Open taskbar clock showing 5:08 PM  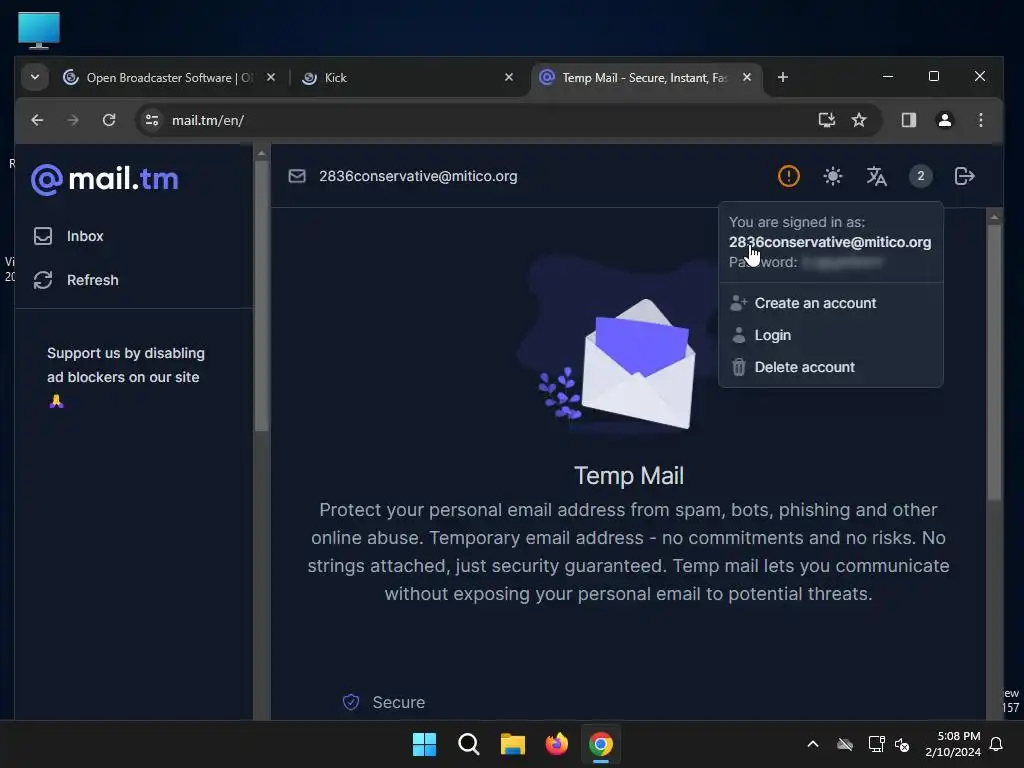pyautogui.click(x=953, y=744)
